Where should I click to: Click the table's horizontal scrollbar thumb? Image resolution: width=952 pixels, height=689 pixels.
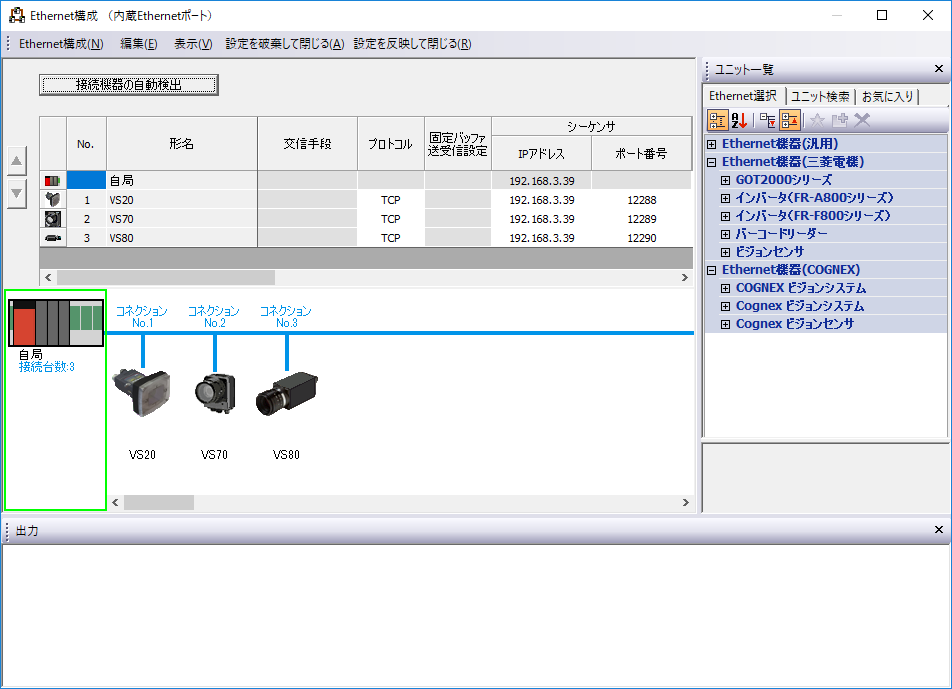165,277
